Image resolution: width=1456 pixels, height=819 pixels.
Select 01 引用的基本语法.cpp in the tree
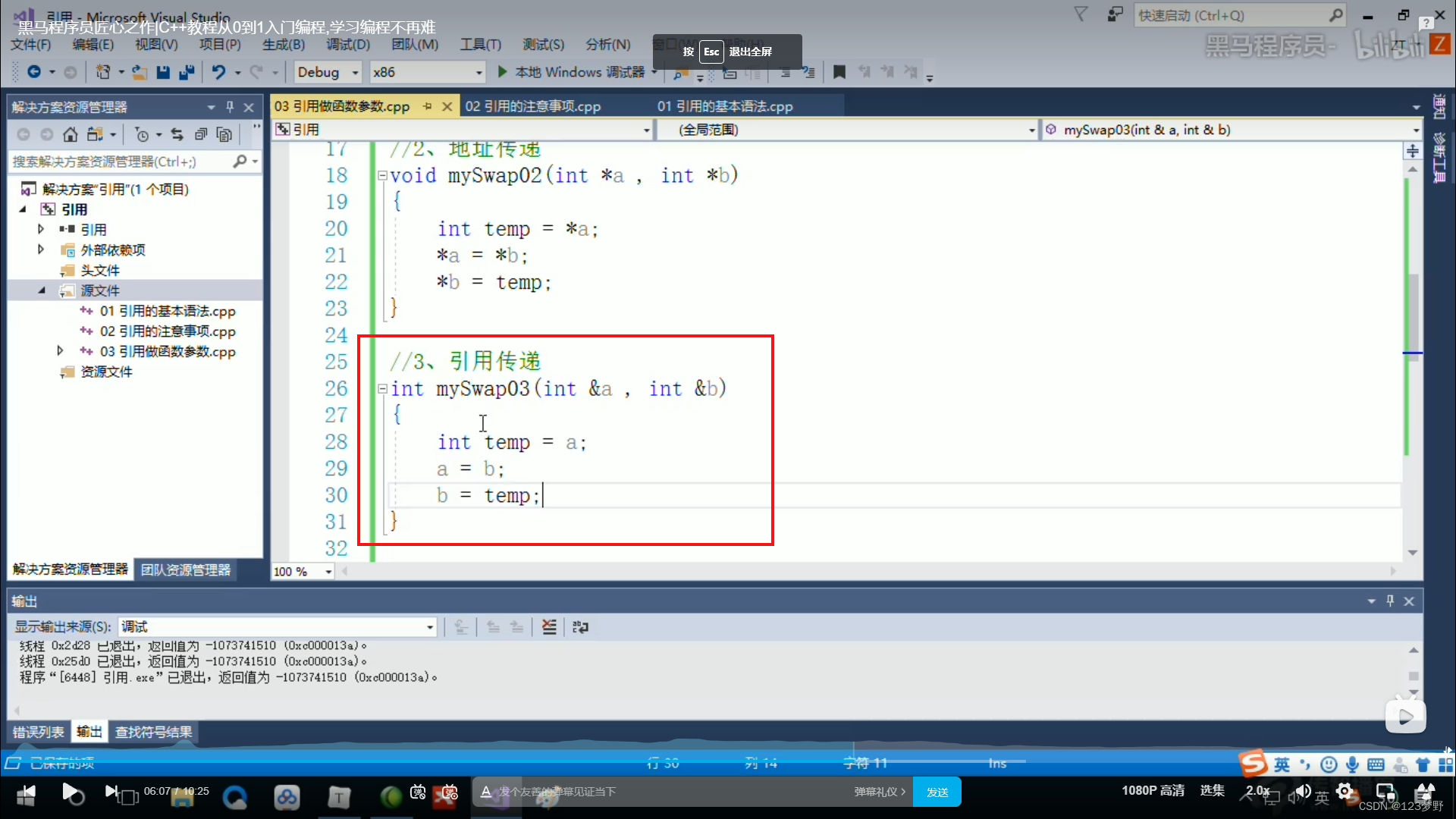[168, 311]
